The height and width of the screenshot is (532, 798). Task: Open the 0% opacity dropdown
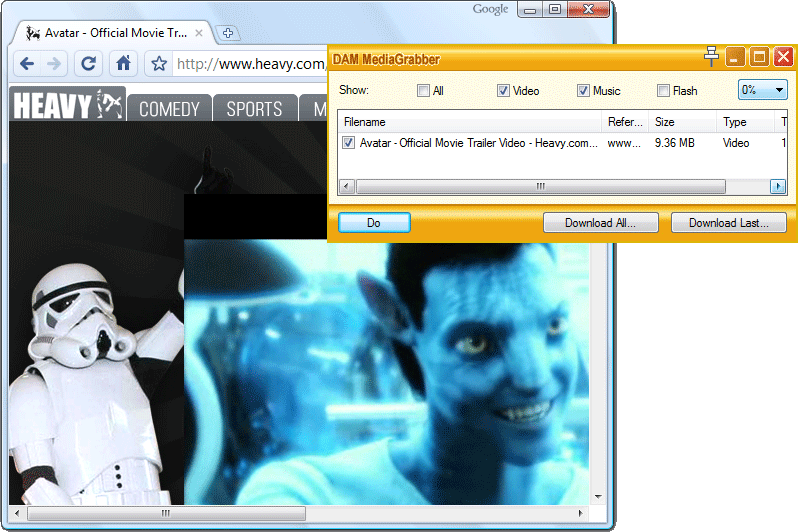762,90
